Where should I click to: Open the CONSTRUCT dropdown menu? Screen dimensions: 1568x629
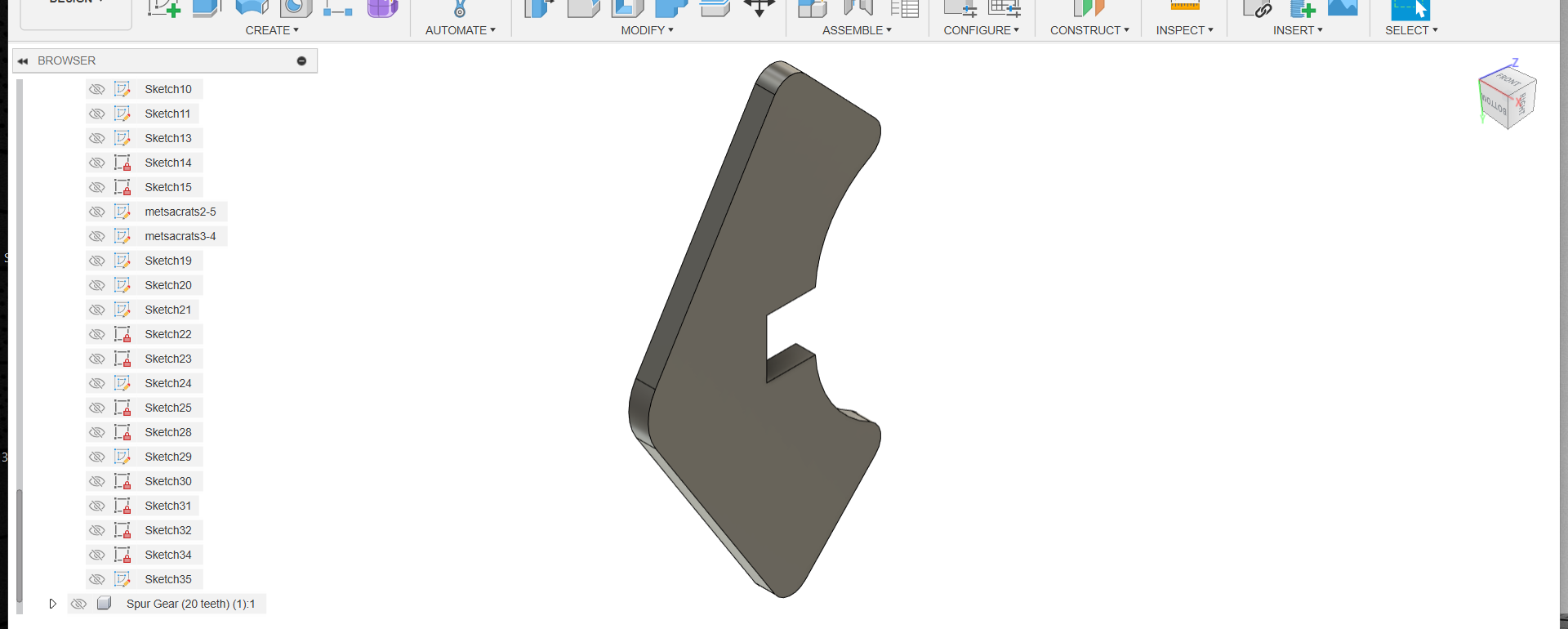1089,30
